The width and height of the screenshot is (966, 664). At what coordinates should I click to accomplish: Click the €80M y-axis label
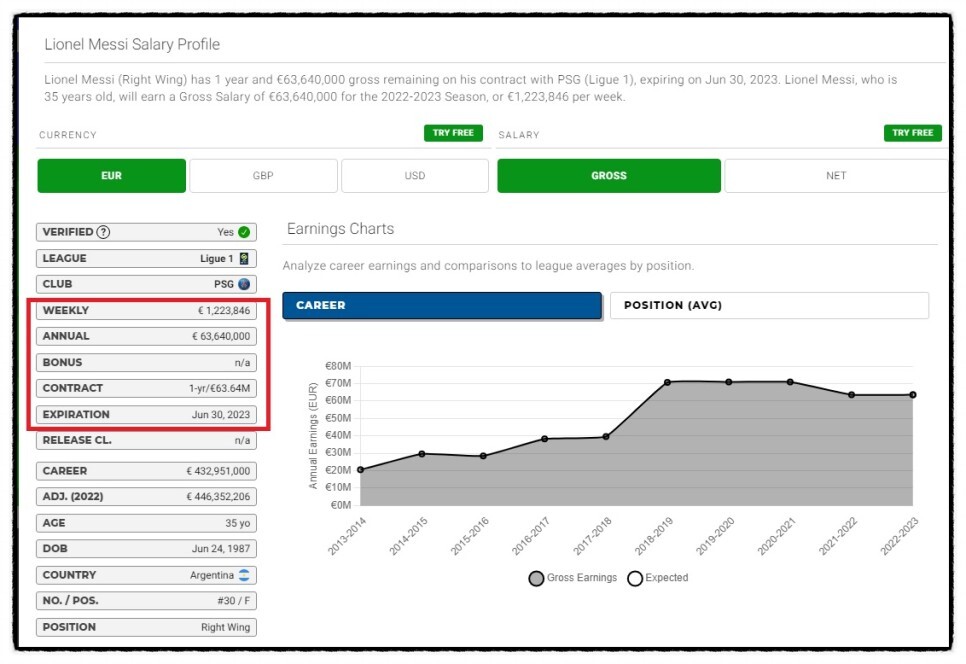[338, 366]
